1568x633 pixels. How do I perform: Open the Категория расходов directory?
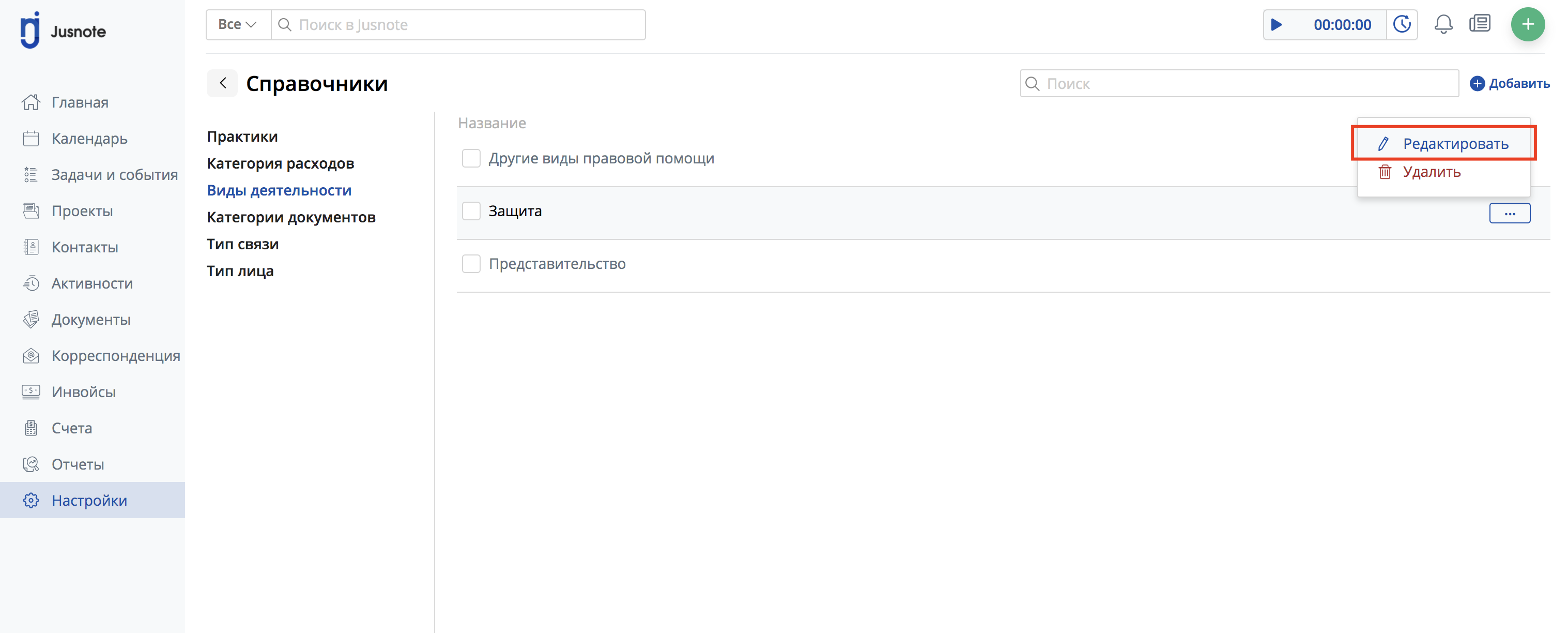[x=280, y=164]
